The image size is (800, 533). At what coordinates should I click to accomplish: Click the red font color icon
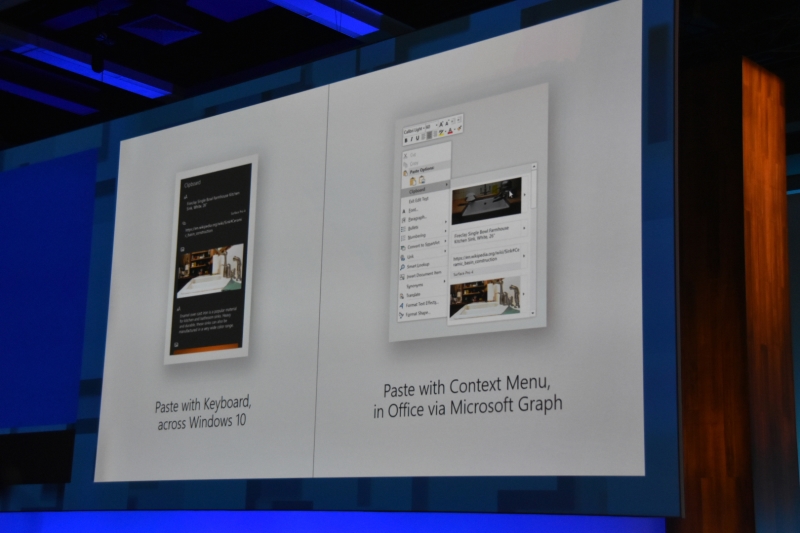(x=450, y=131)
